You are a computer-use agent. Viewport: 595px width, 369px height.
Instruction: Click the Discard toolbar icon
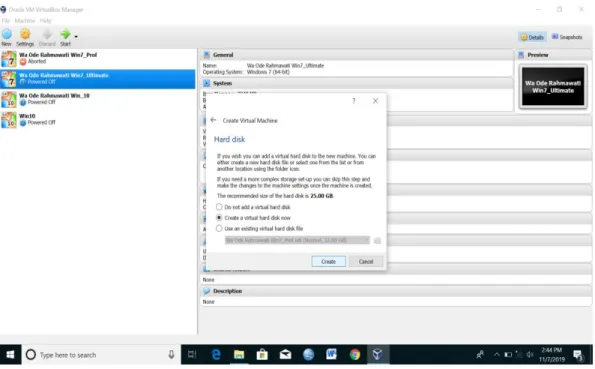click(47, 35)
